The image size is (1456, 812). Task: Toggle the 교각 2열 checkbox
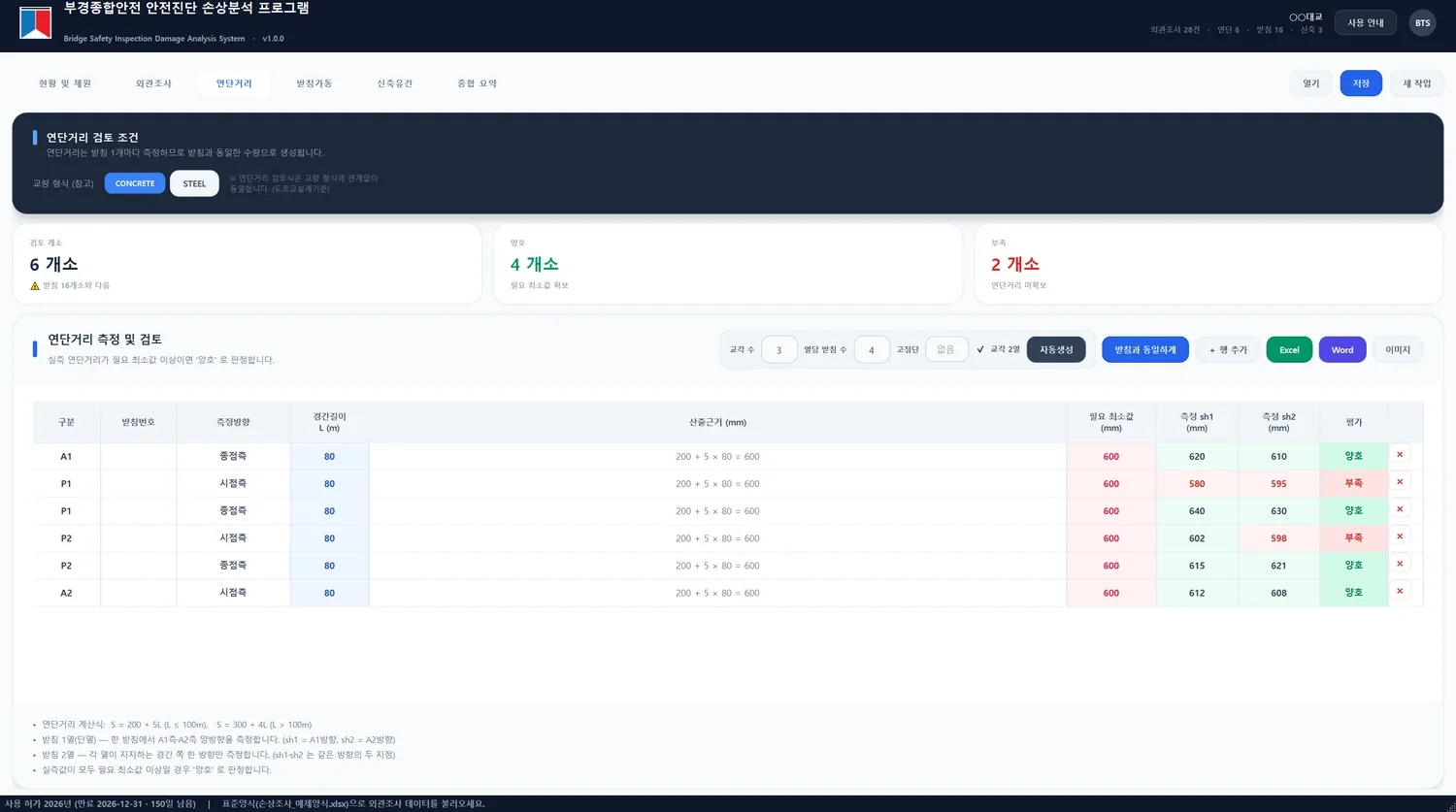(x=980, y=349)
